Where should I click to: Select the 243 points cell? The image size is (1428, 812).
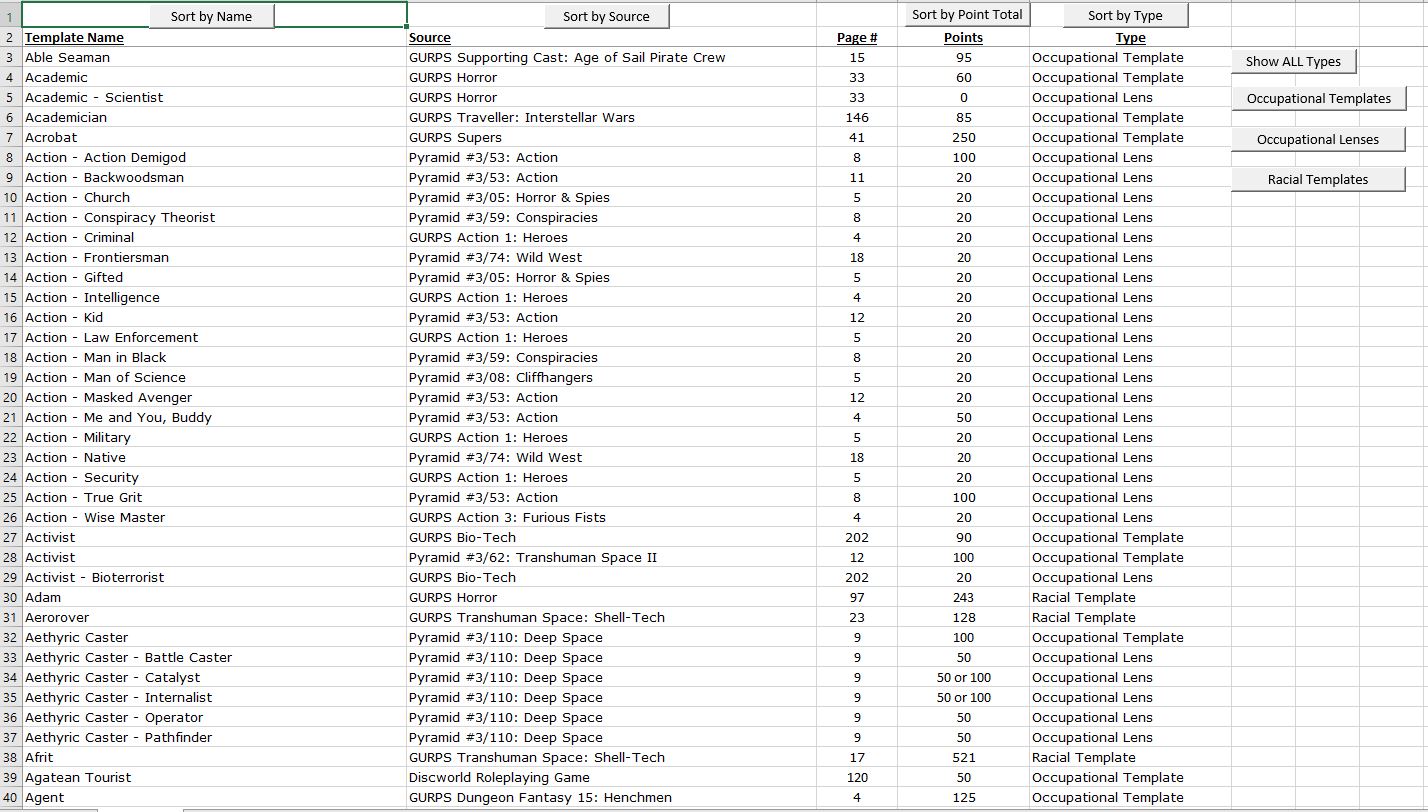[x=963, y=597]
